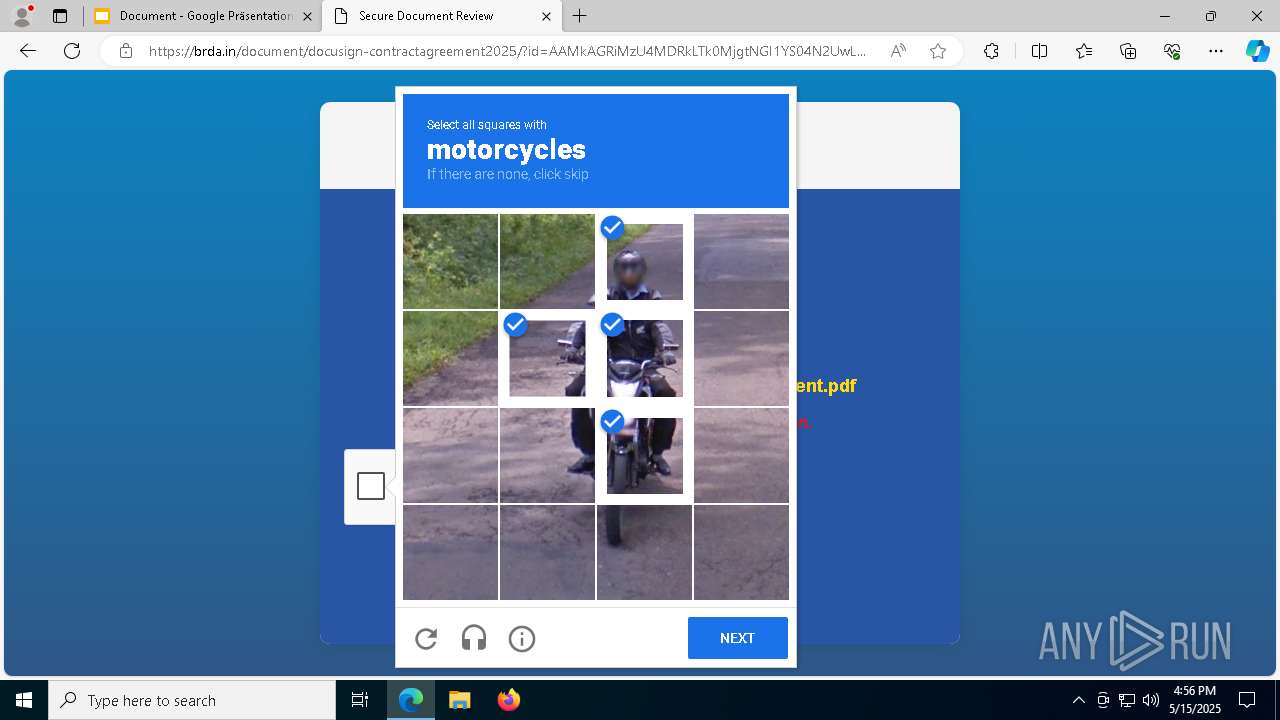
Task: Select the tile showing the rider's leg and boot
Action: pyautogui.click(x=547, y=455)
